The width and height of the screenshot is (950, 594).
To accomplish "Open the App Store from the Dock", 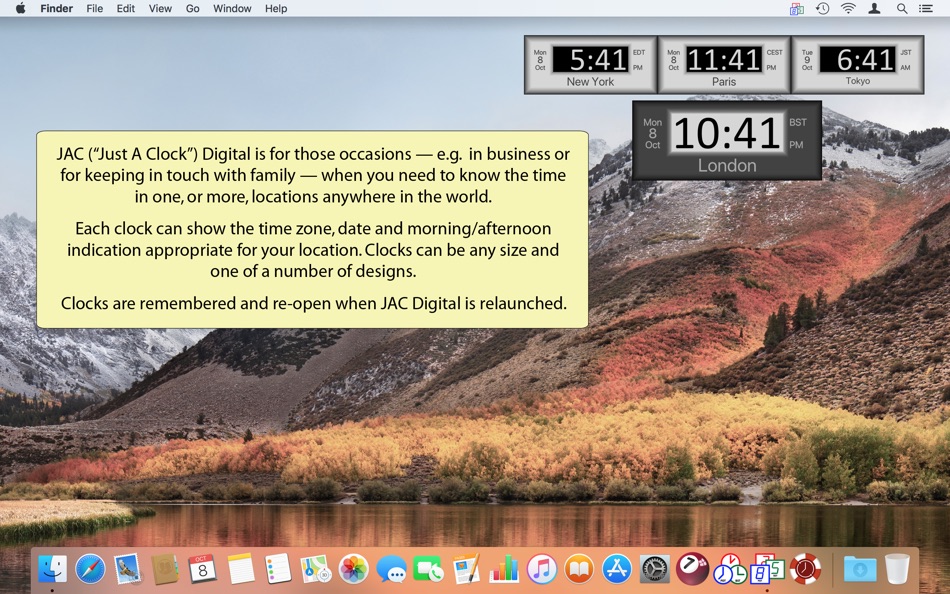I will pyautogui.click(x=616, y=570).
